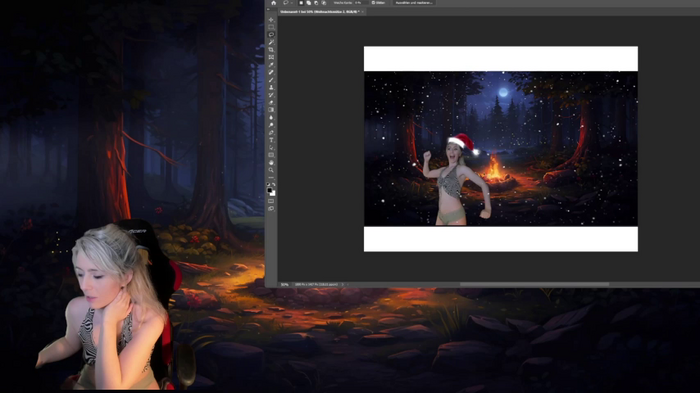Click the document dimensions status text
Screen dimensions: 700x393
(317, 284)
